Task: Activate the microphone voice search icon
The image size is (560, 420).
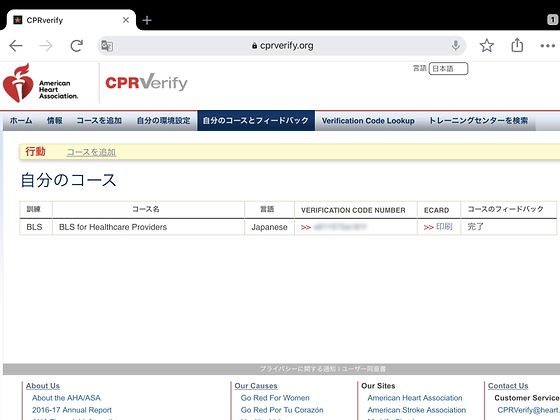Action: pos(455,45)
